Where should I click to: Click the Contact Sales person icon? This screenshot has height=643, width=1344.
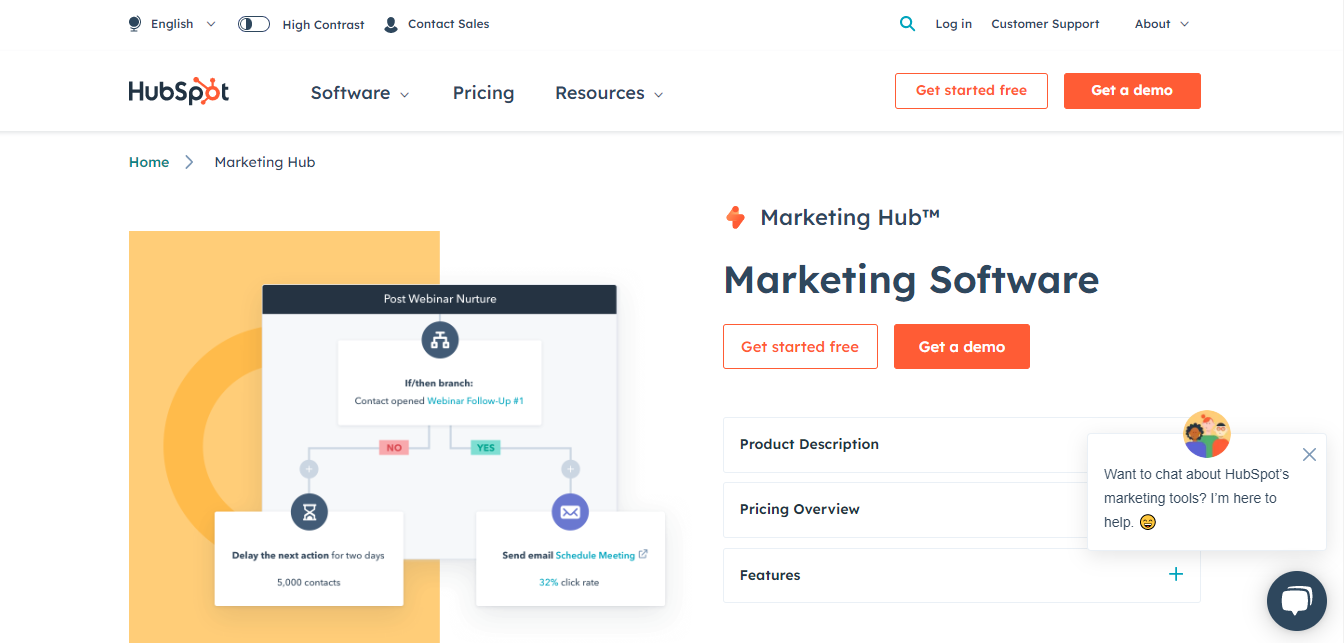click(x=391, y=24)
